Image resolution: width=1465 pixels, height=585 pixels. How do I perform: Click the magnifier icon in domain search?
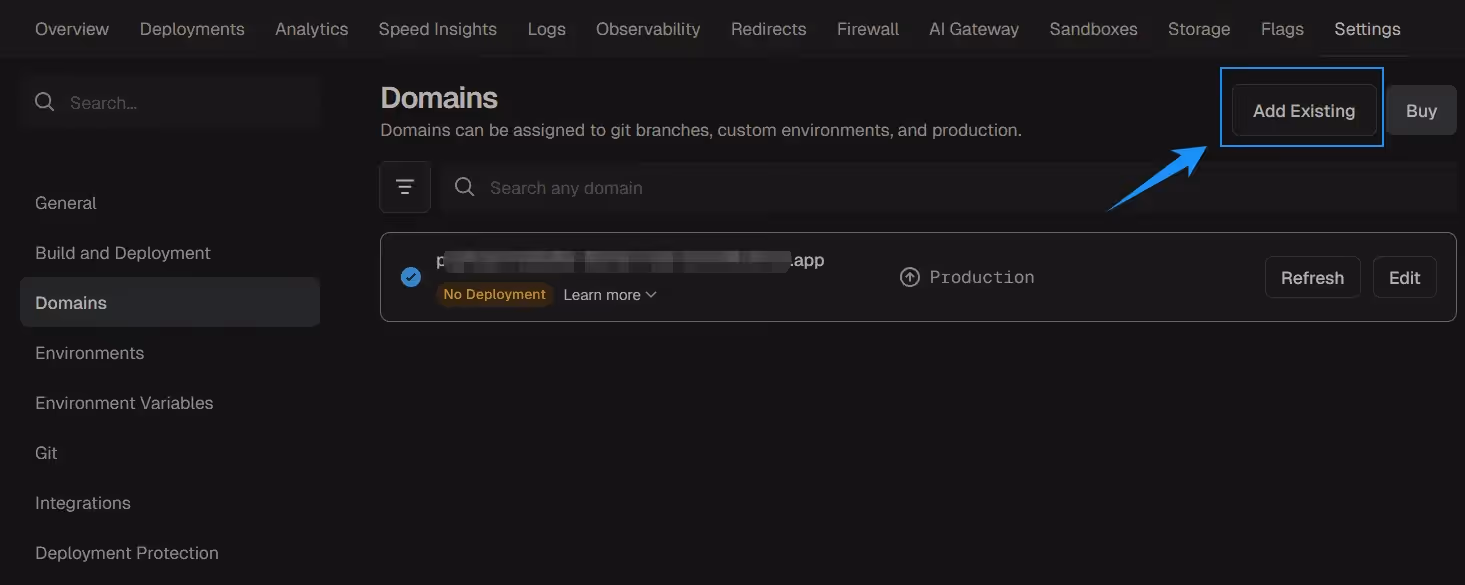(x=464, y=187)
